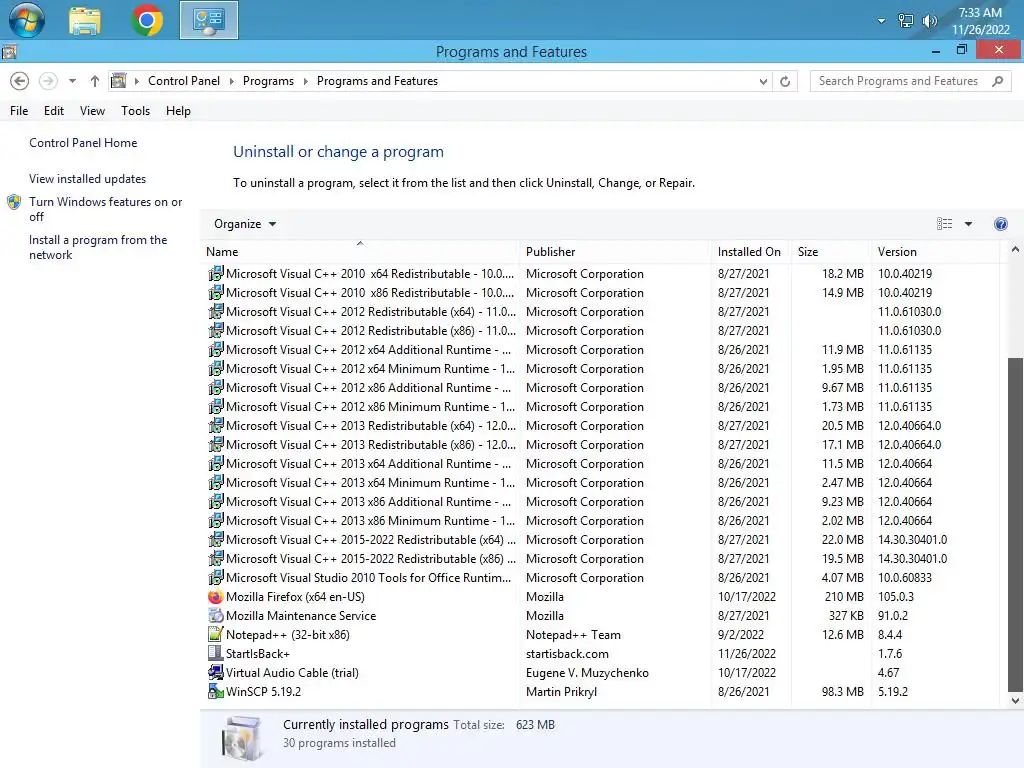Open the File menu

(19, 111)
